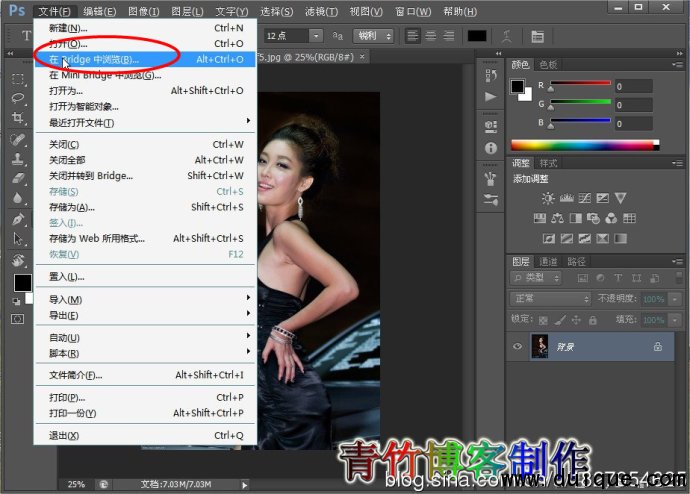
Task: Add a Color Balance adjustment
Action: tap(558, 218)
